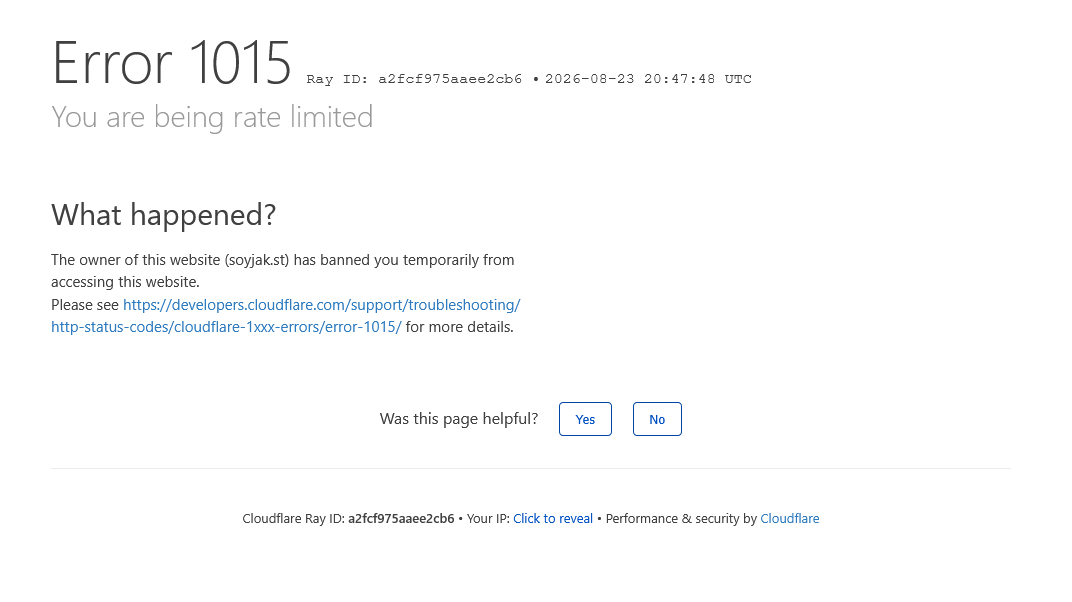Click the 'for more details.' text
The height and width of the screenshot is (602, 1072).
click(459, 327)
